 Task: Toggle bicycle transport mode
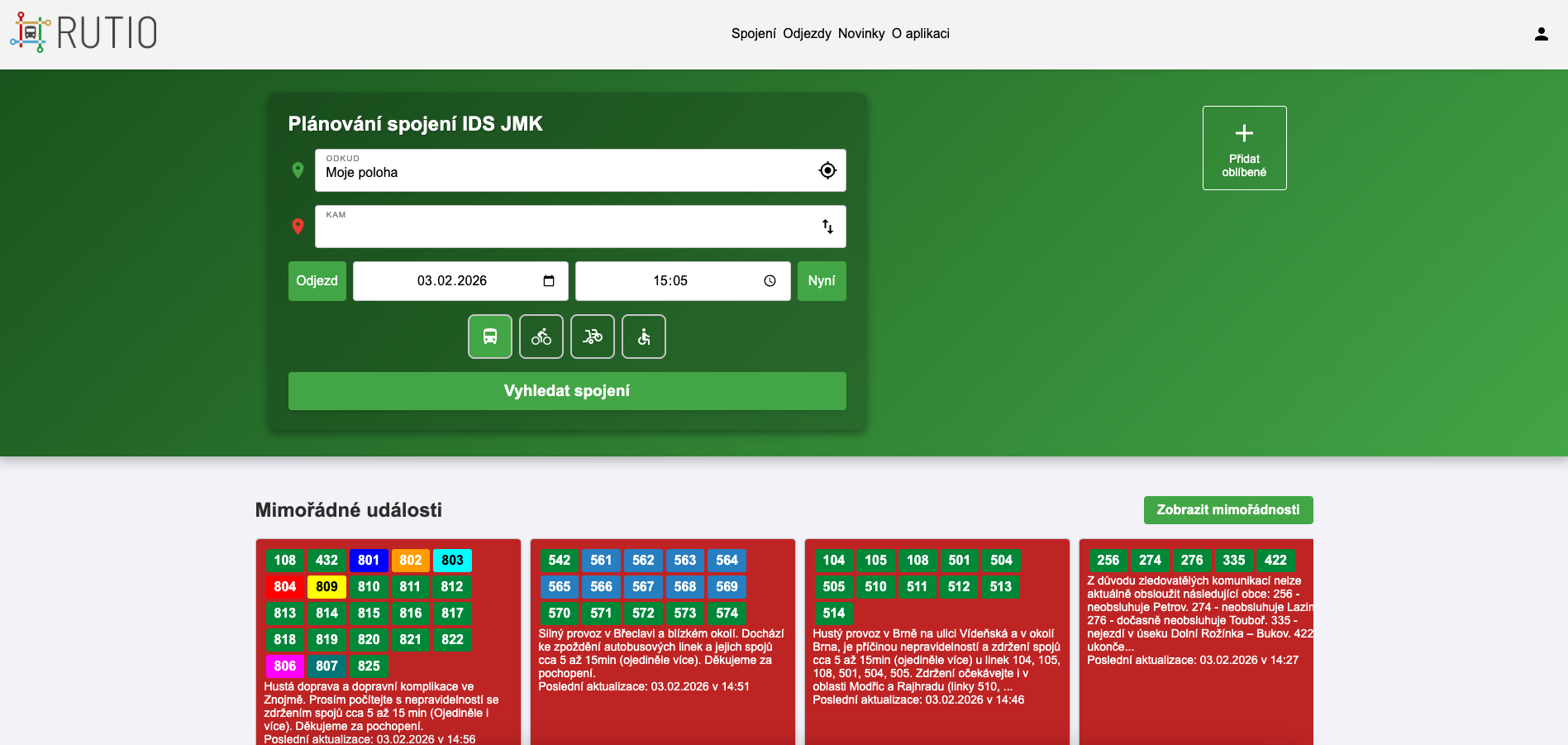pyautogui.click(x=541, y=337)
